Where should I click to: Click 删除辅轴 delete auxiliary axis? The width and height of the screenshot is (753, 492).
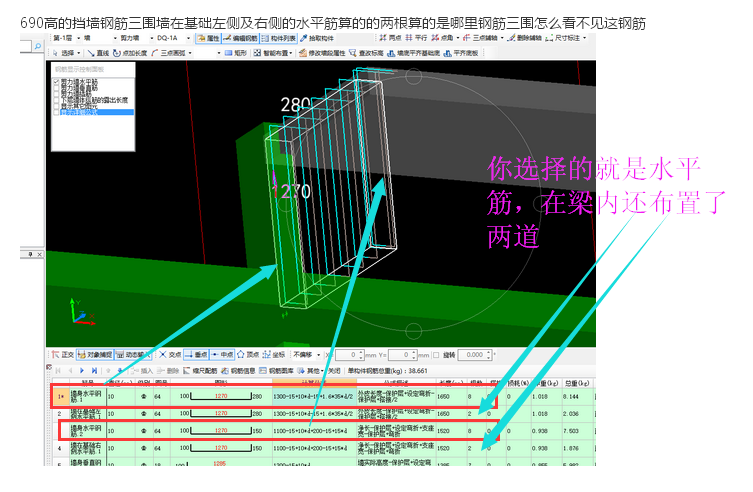pyautogui.click(x=524, y=38)
